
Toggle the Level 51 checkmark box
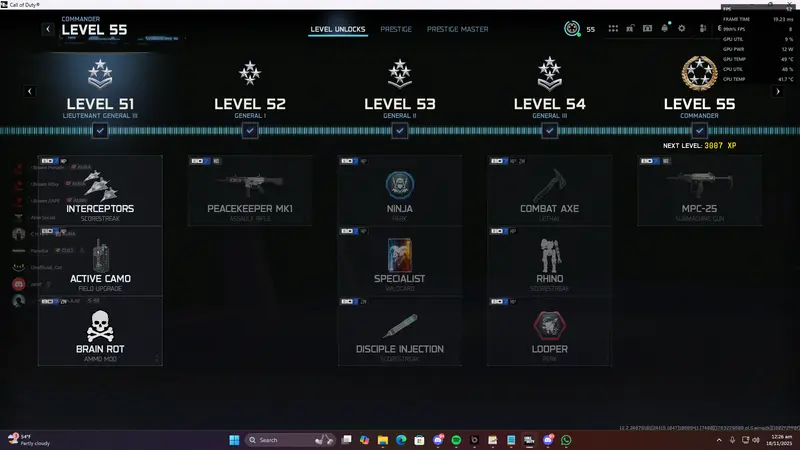(x=100, y=131)
